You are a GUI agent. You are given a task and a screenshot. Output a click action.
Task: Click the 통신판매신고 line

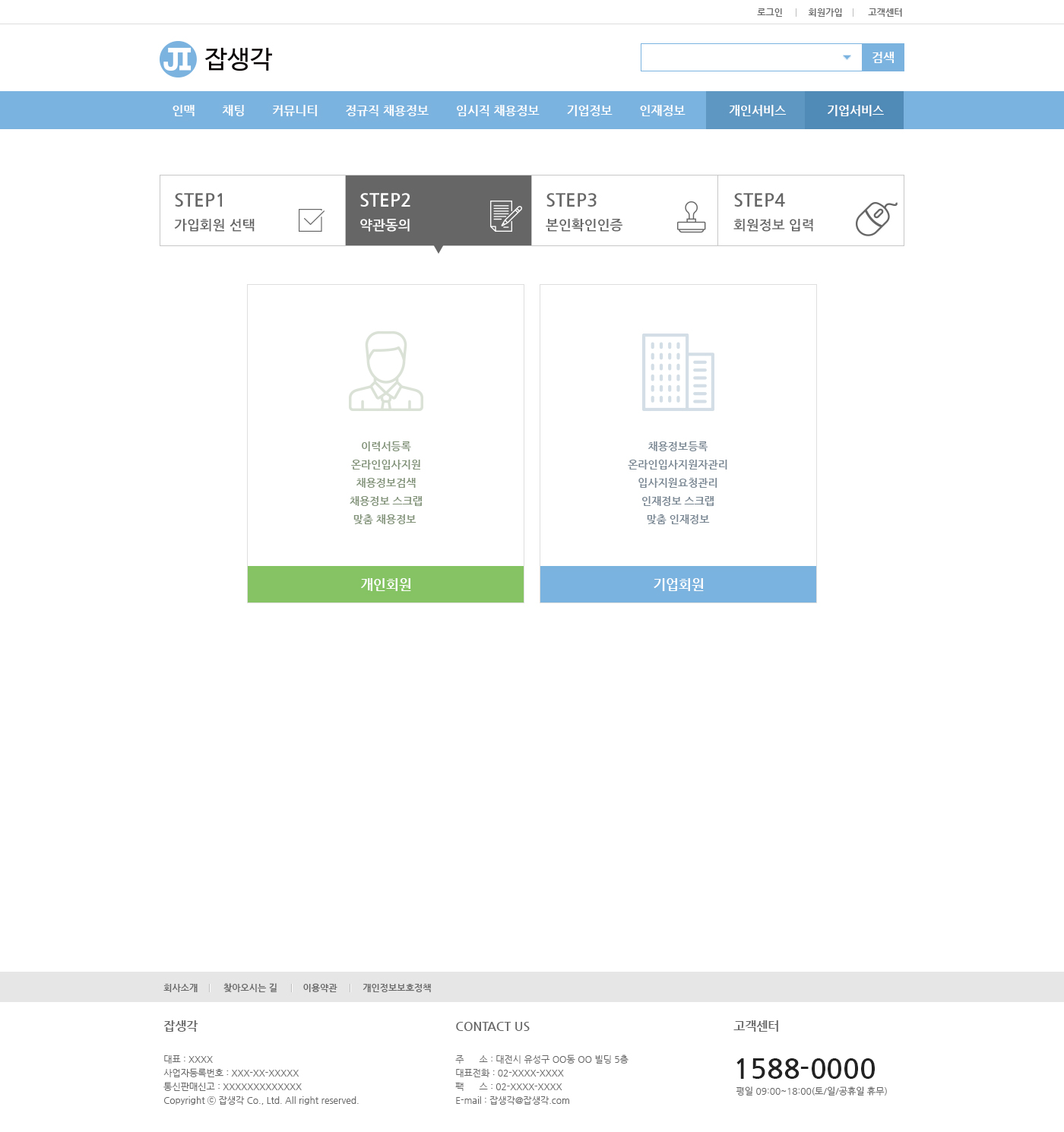(x=233, y=1086)
